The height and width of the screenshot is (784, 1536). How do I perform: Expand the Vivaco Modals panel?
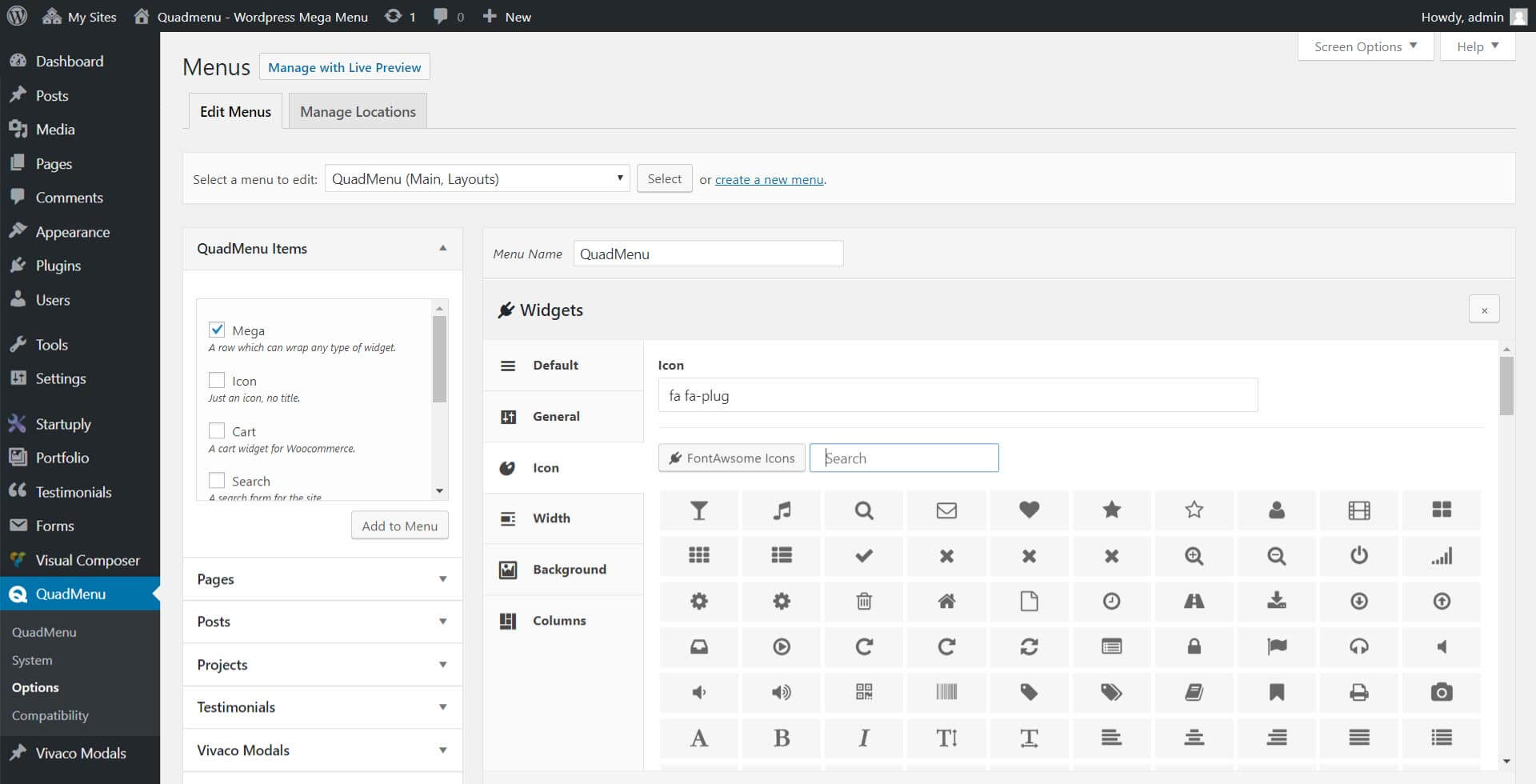point(442,750)
